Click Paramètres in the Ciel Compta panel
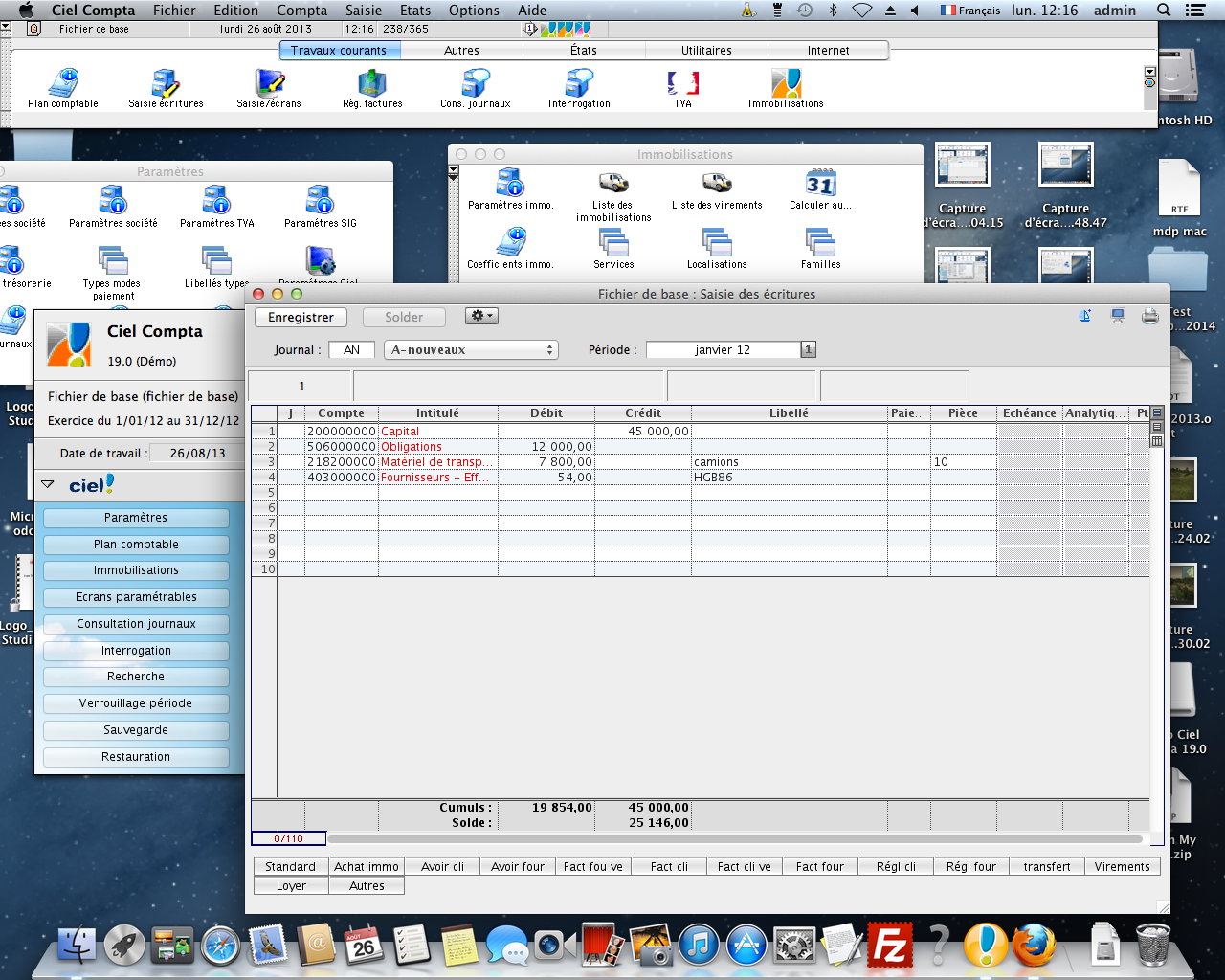This screenshot has width=1225, height=980. pyautogui.click(x=136, y=518)
